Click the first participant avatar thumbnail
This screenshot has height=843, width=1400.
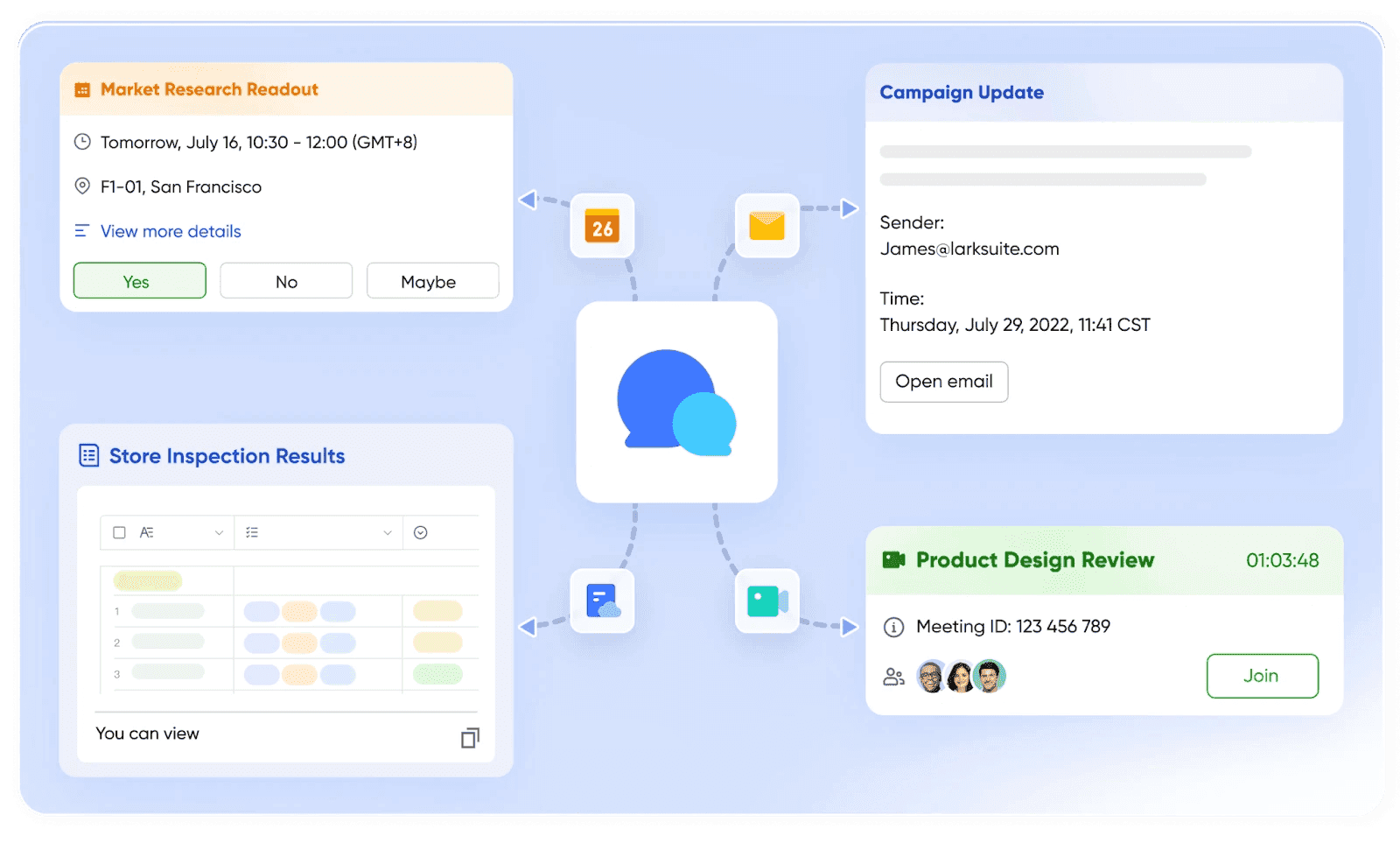[x=930, y=675]
